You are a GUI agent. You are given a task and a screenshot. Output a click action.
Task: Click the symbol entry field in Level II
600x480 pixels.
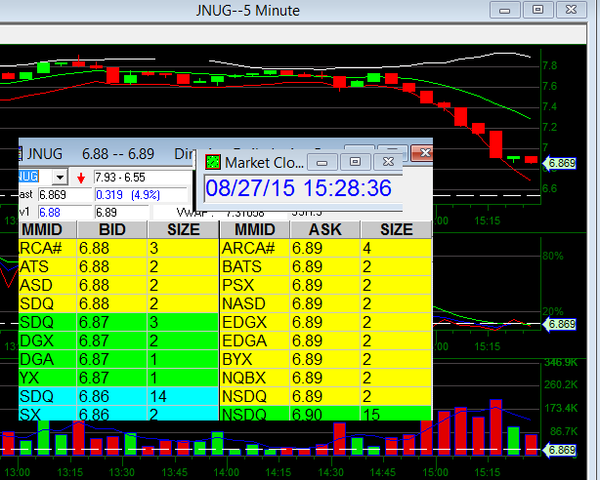[34, 177]
